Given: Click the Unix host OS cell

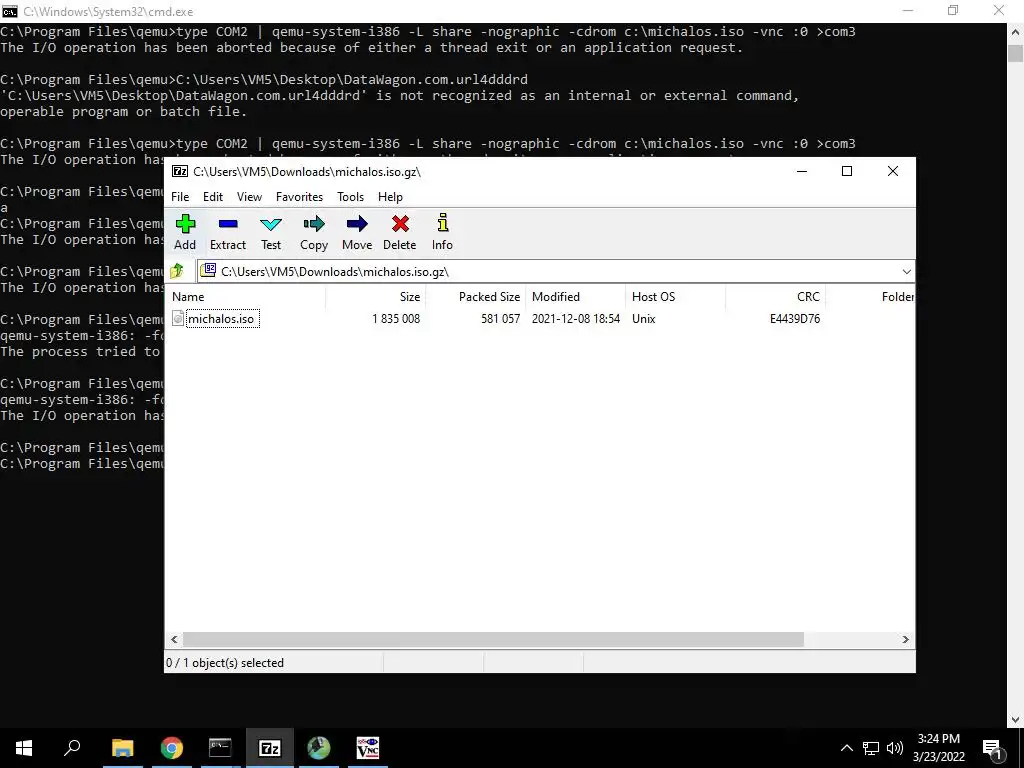Looking at the screenshot, I should tap(643, 319).
